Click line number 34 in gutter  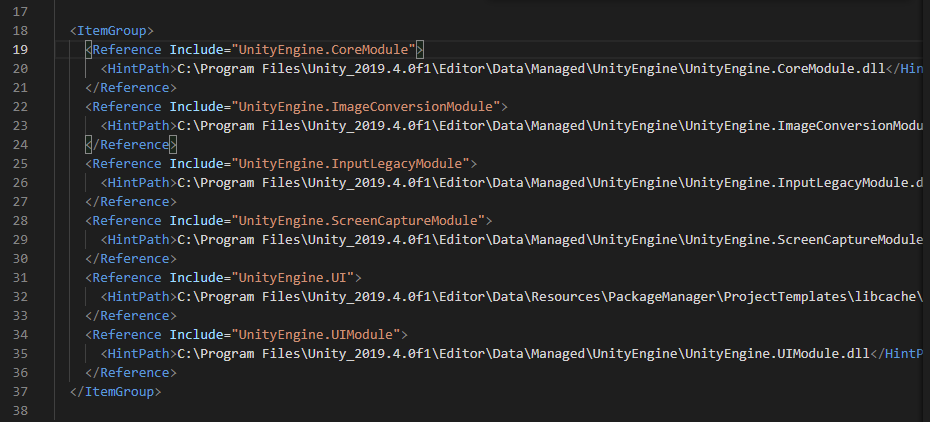(20, 334)
